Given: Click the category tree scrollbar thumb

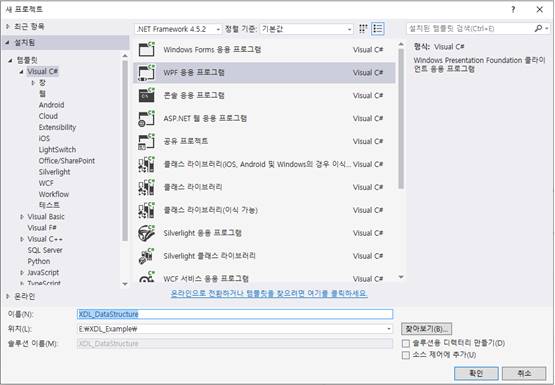Looking at the screenshot, I should point(125,151).
